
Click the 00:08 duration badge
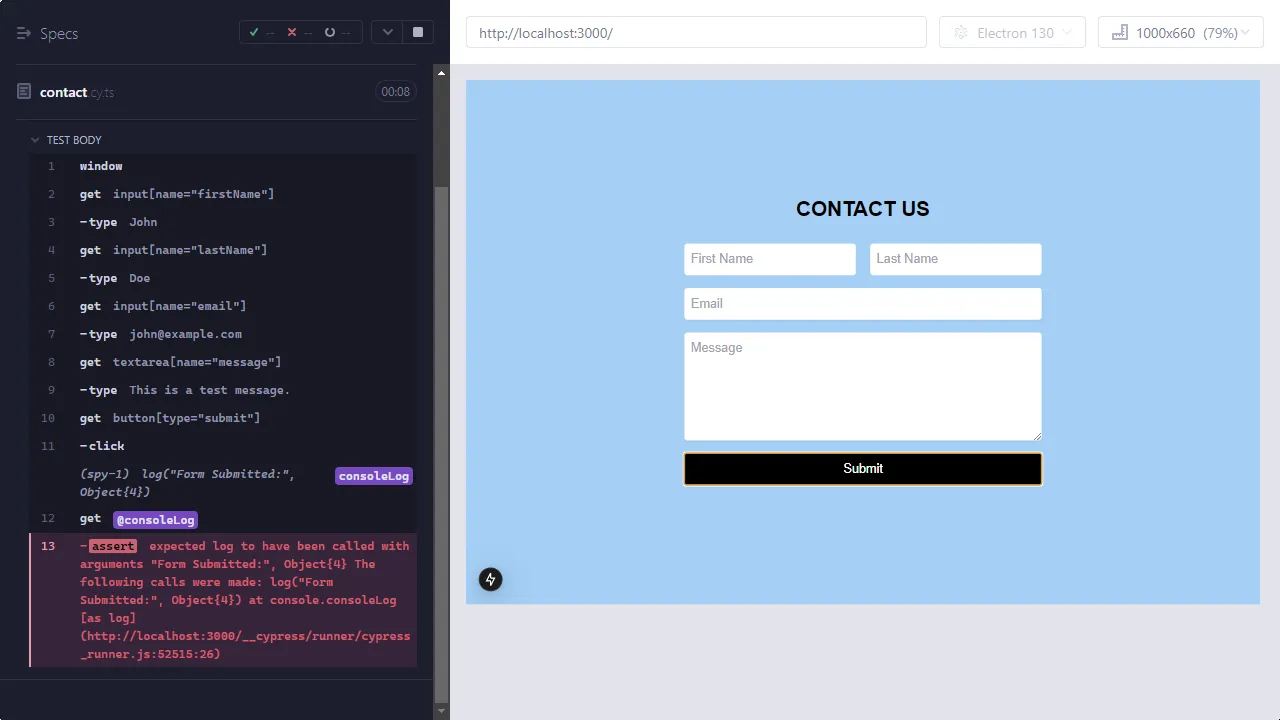(395, 92)
